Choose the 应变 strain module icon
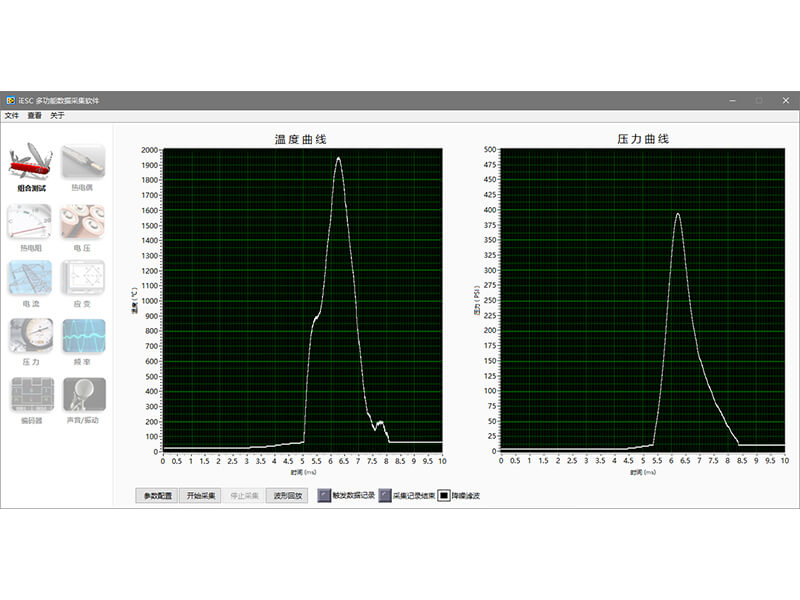Image resolution: width=800 pixels, height=600 pixels. 83,278
